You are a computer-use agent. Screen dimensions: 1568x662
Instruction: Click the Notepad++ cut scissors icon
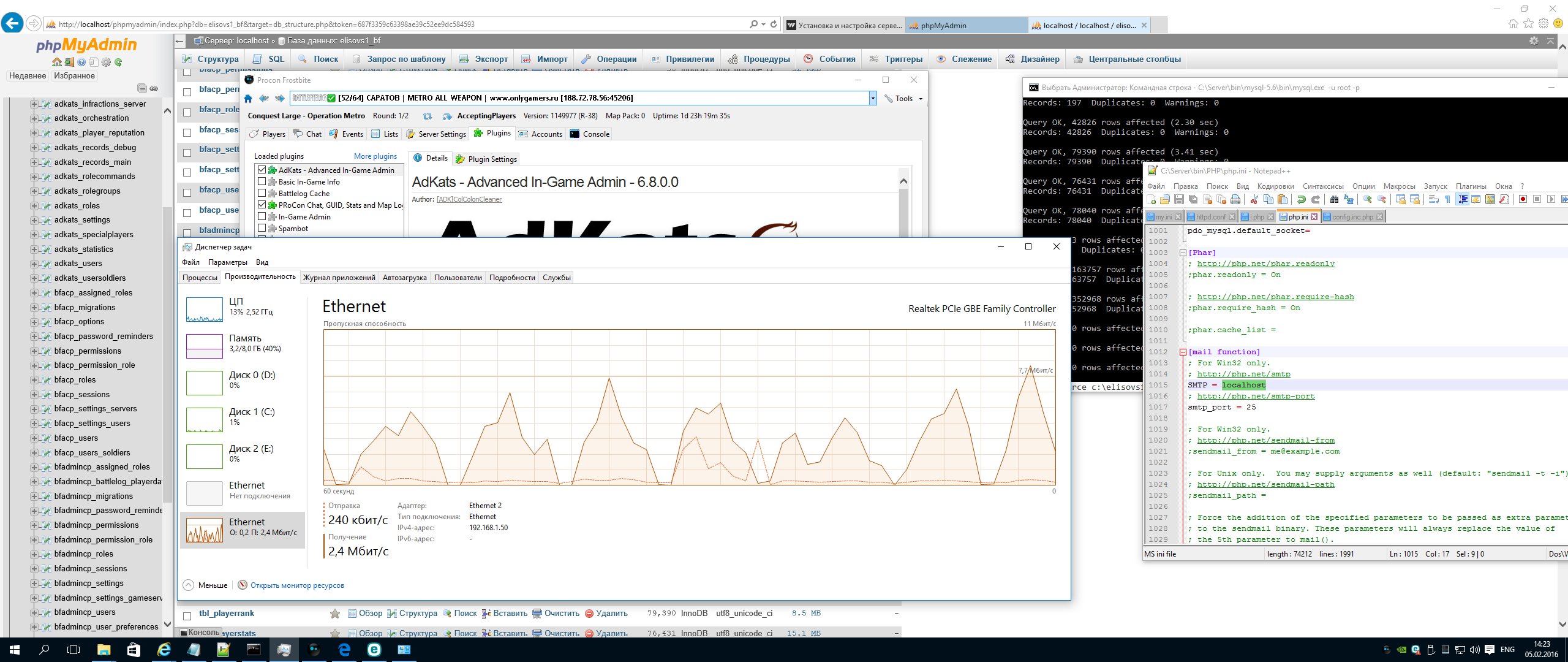point(1254,199)
